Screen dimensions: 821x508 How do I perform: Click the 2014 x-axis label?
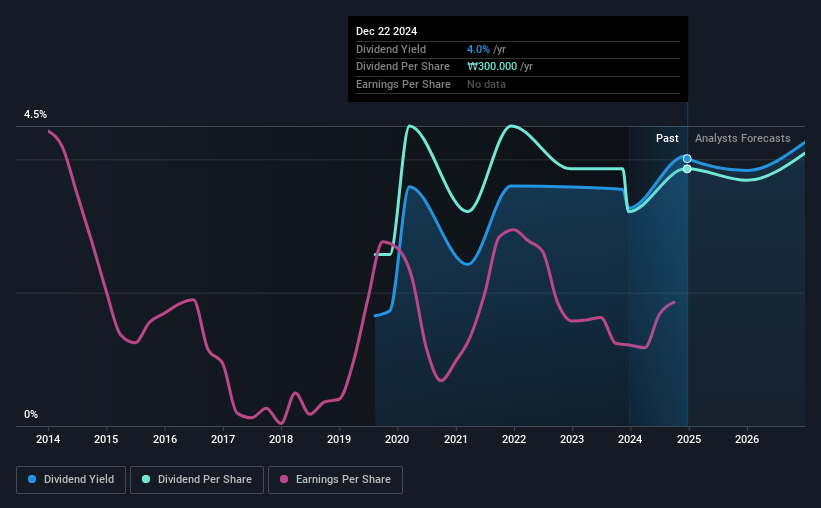[x=48, y=439]
